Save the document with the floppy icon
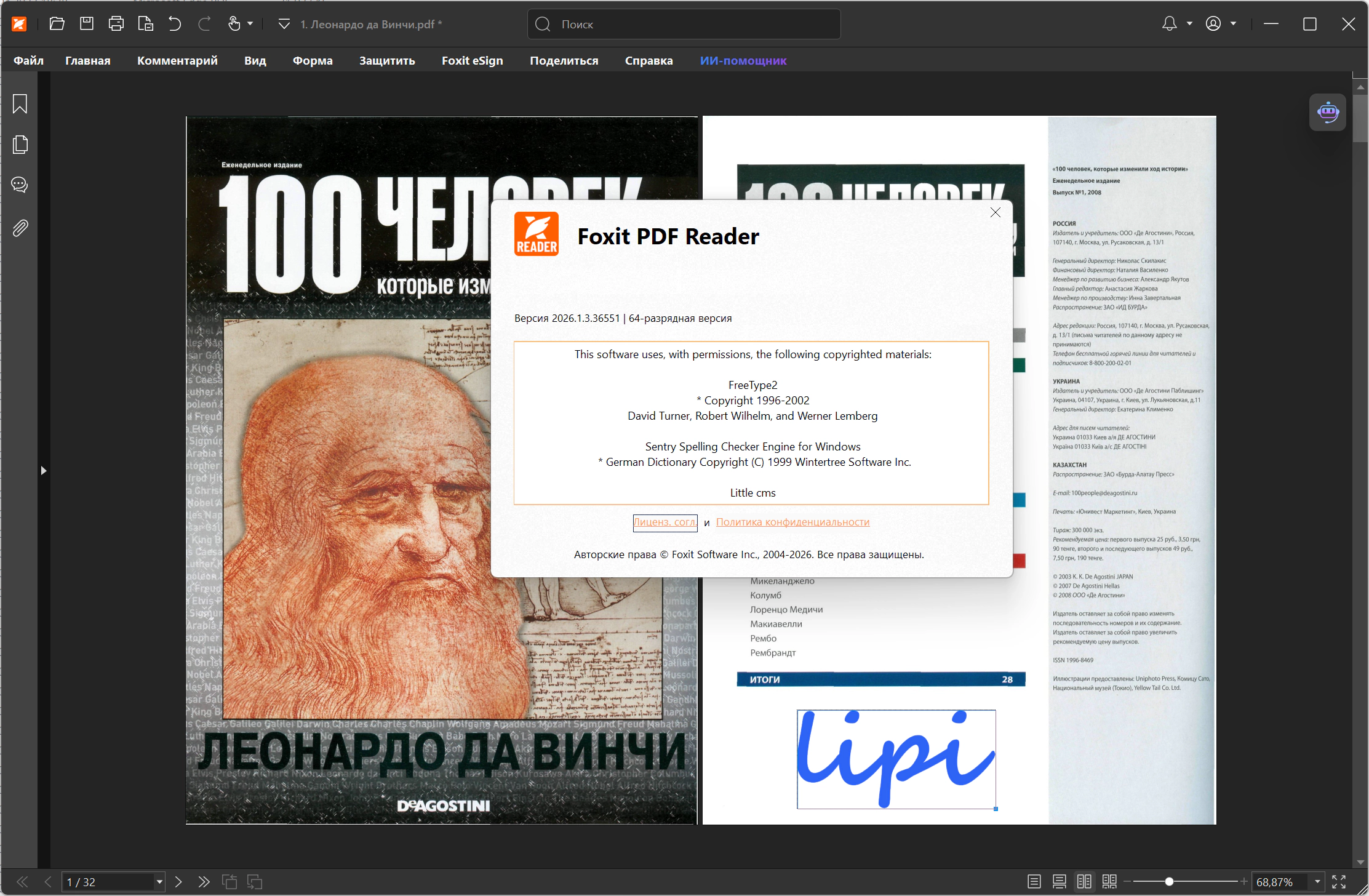The width and height of the screenshot is (1369, 896). (87, 24)
